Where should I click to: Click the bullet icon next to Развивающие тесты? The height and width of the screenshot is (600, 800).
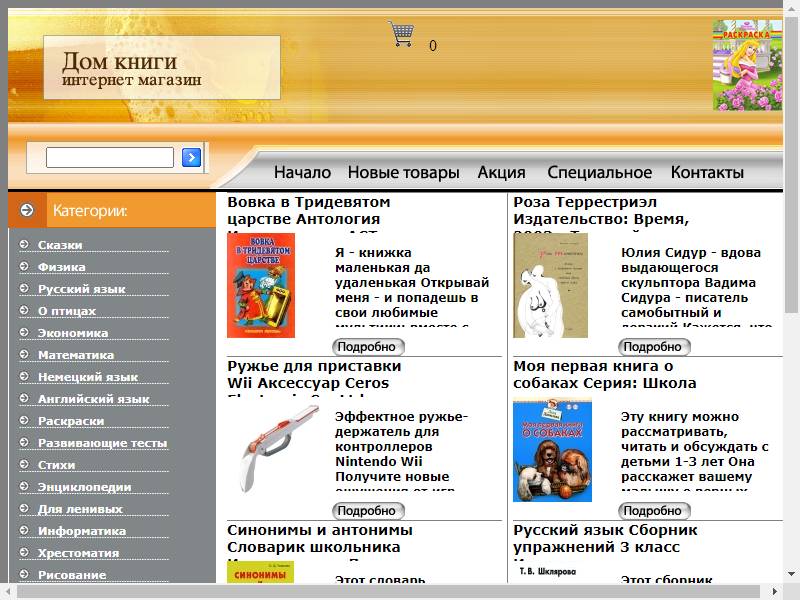pos(24,442)
